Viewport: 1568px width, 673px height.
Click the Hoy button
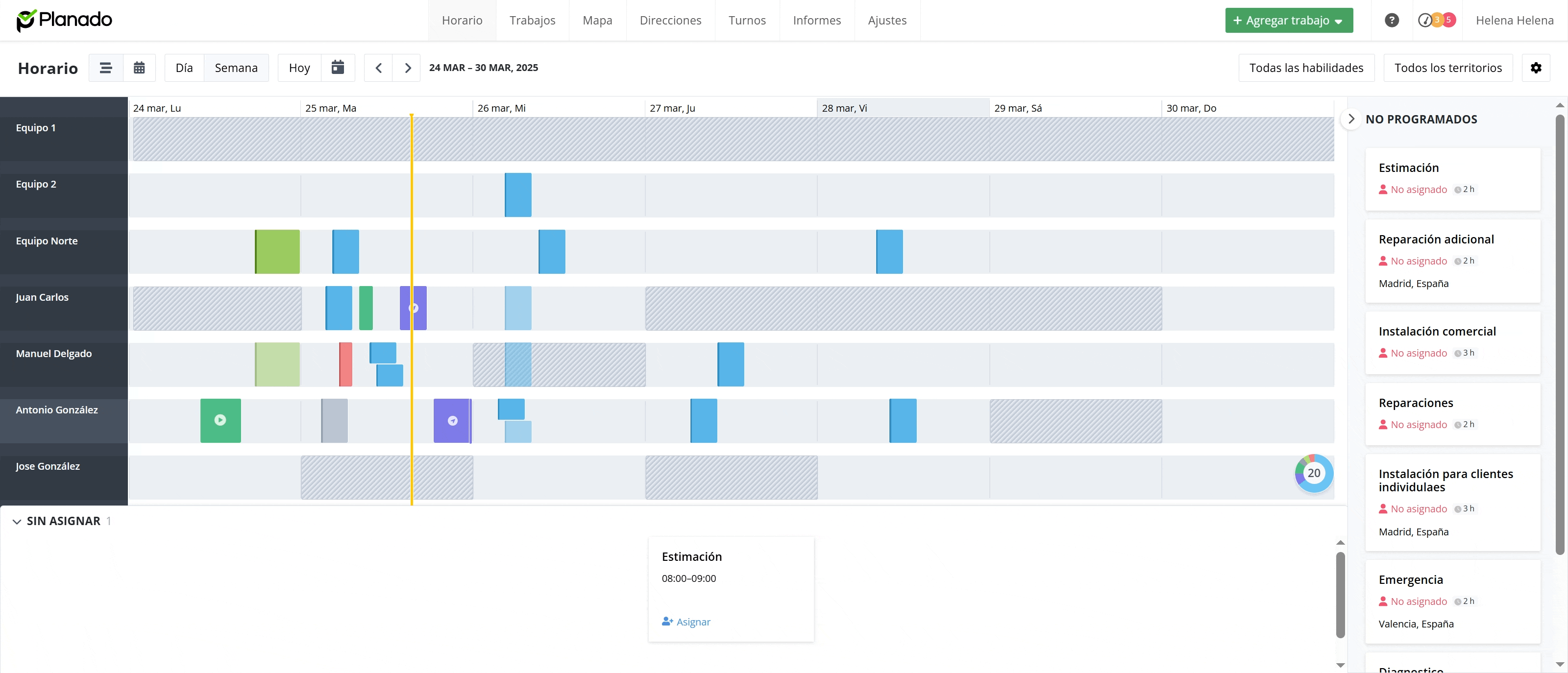299,68
